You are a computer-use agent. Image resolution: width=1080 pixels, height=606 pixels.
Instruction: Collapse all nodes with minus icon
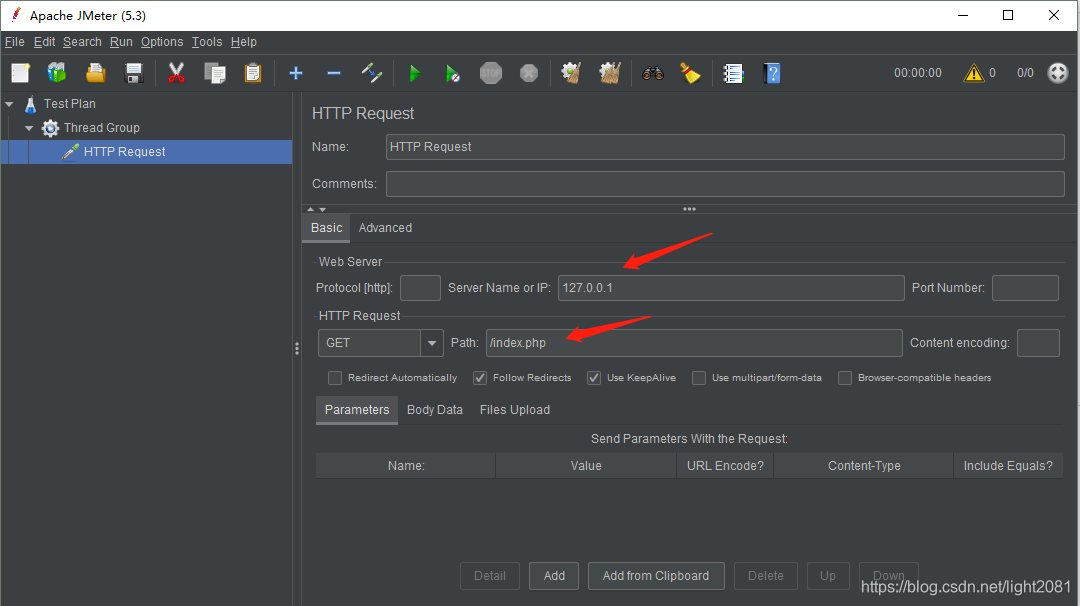(334, 73)
